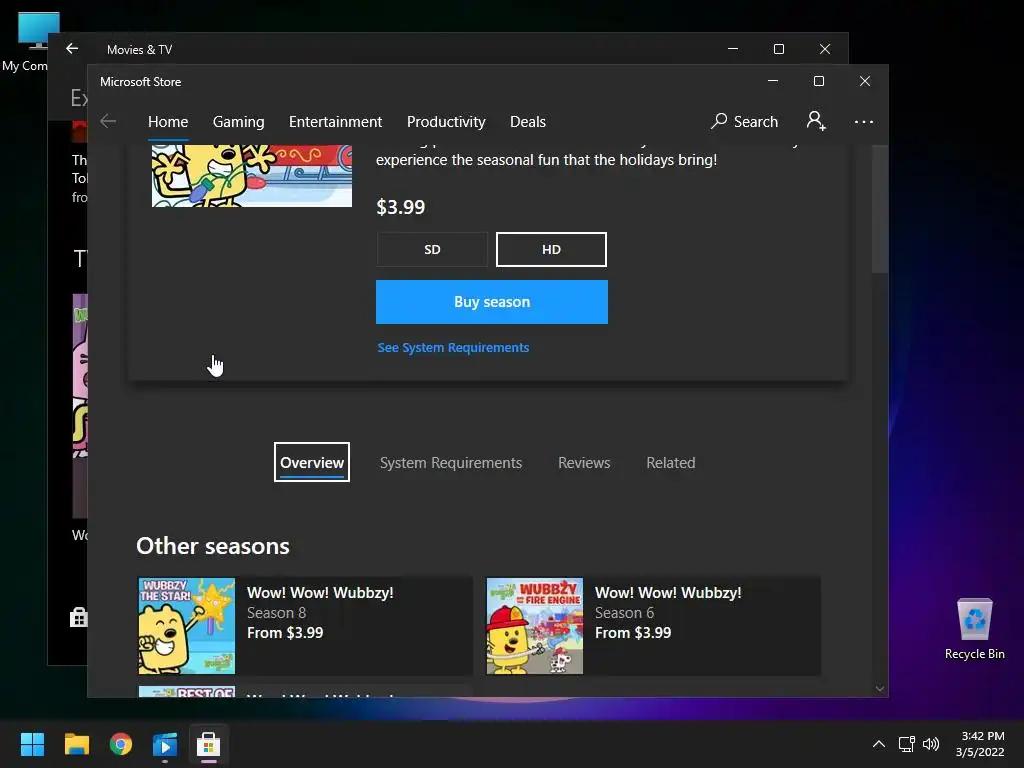
Task: Go to the Home tab
Action: tap(168, 122)
